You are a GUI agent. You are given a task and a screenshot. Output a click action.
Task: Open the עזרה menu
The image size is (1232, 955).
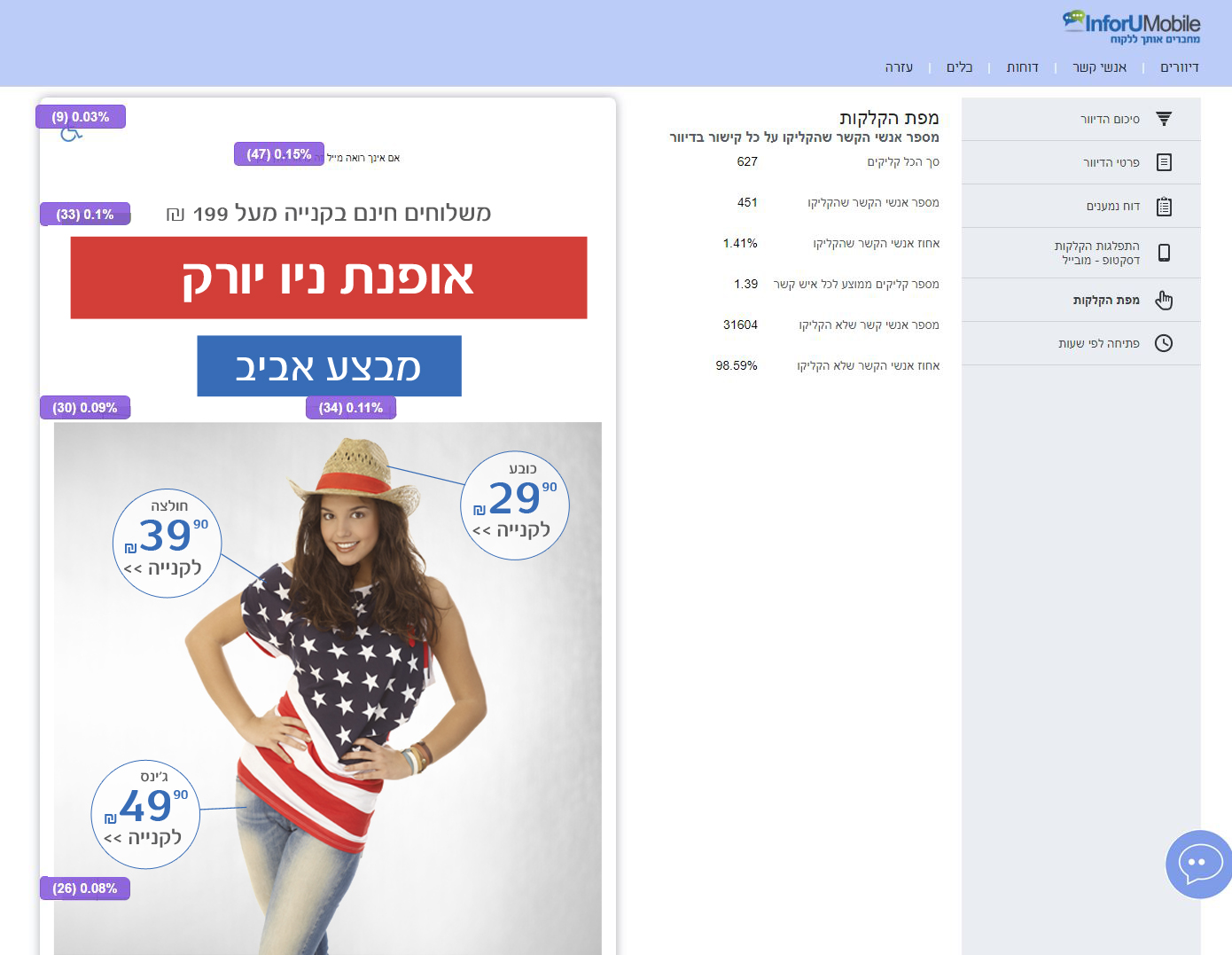[x=899, y=67]
